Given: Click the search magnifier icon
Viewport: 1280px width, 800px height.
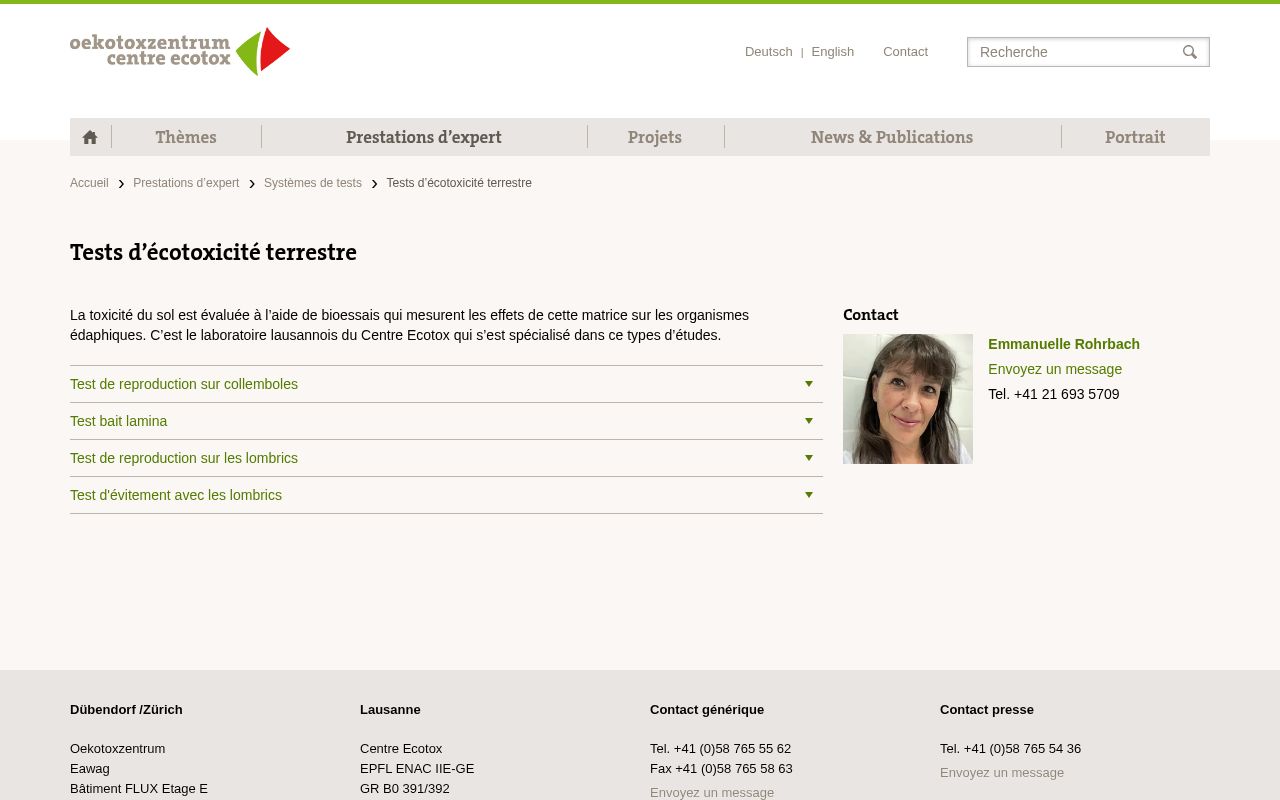Looking at the screenshot, I should 1189,52.
